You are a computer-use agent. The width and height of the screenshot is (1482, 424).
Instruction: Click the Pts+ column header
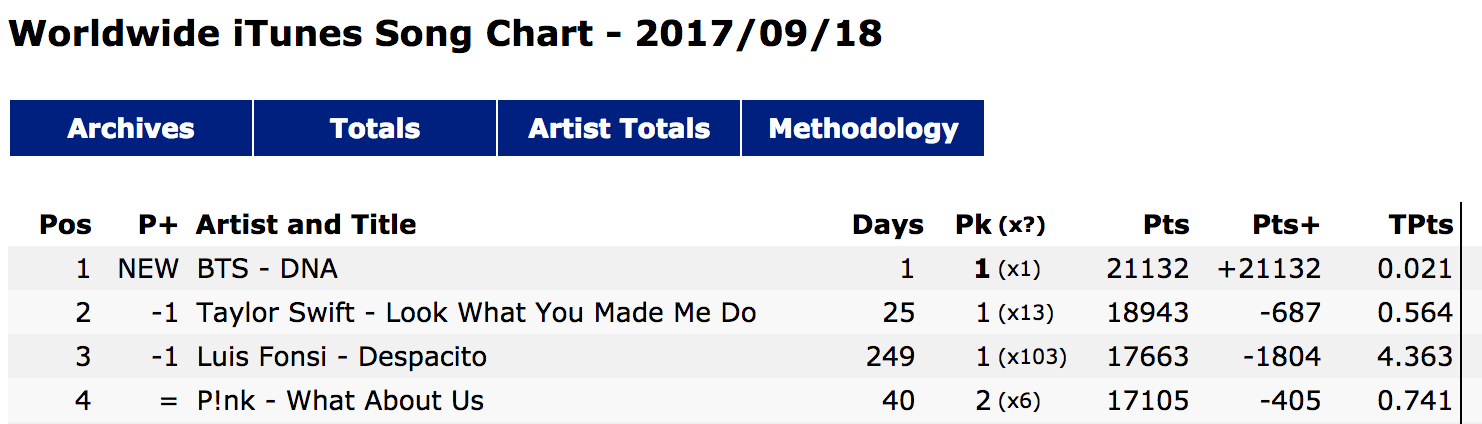point(1286,225)
